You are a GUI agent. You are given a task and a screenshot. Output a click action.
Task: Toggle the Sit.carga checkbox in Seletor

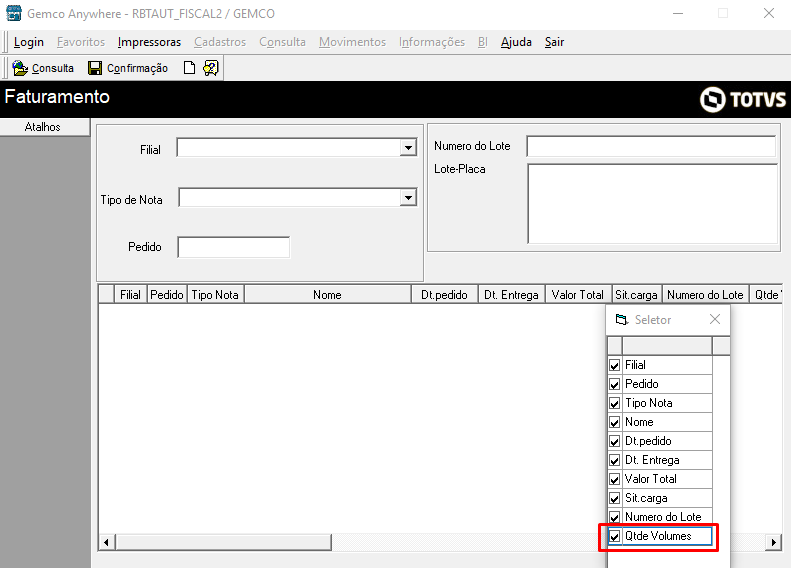[614, 498]
